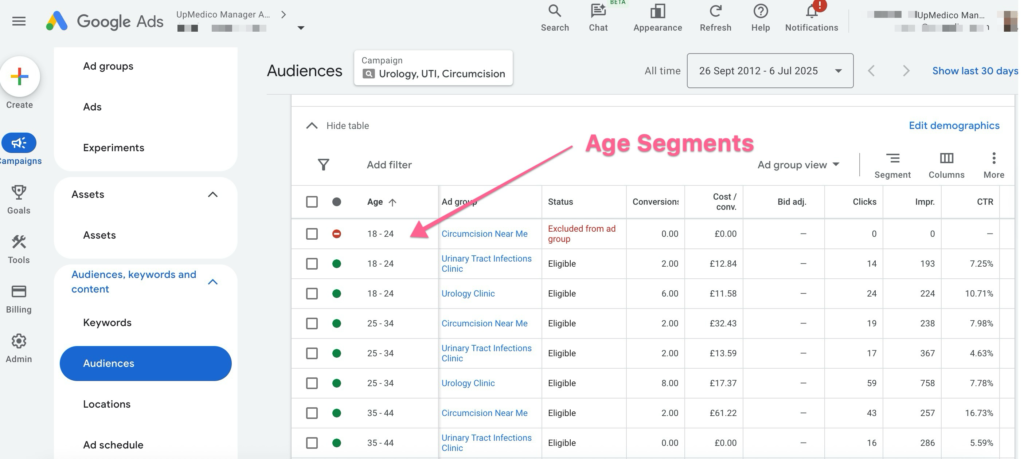Open Locations in the sidebar
The image size is (1024, 459).
click(106, 404)
